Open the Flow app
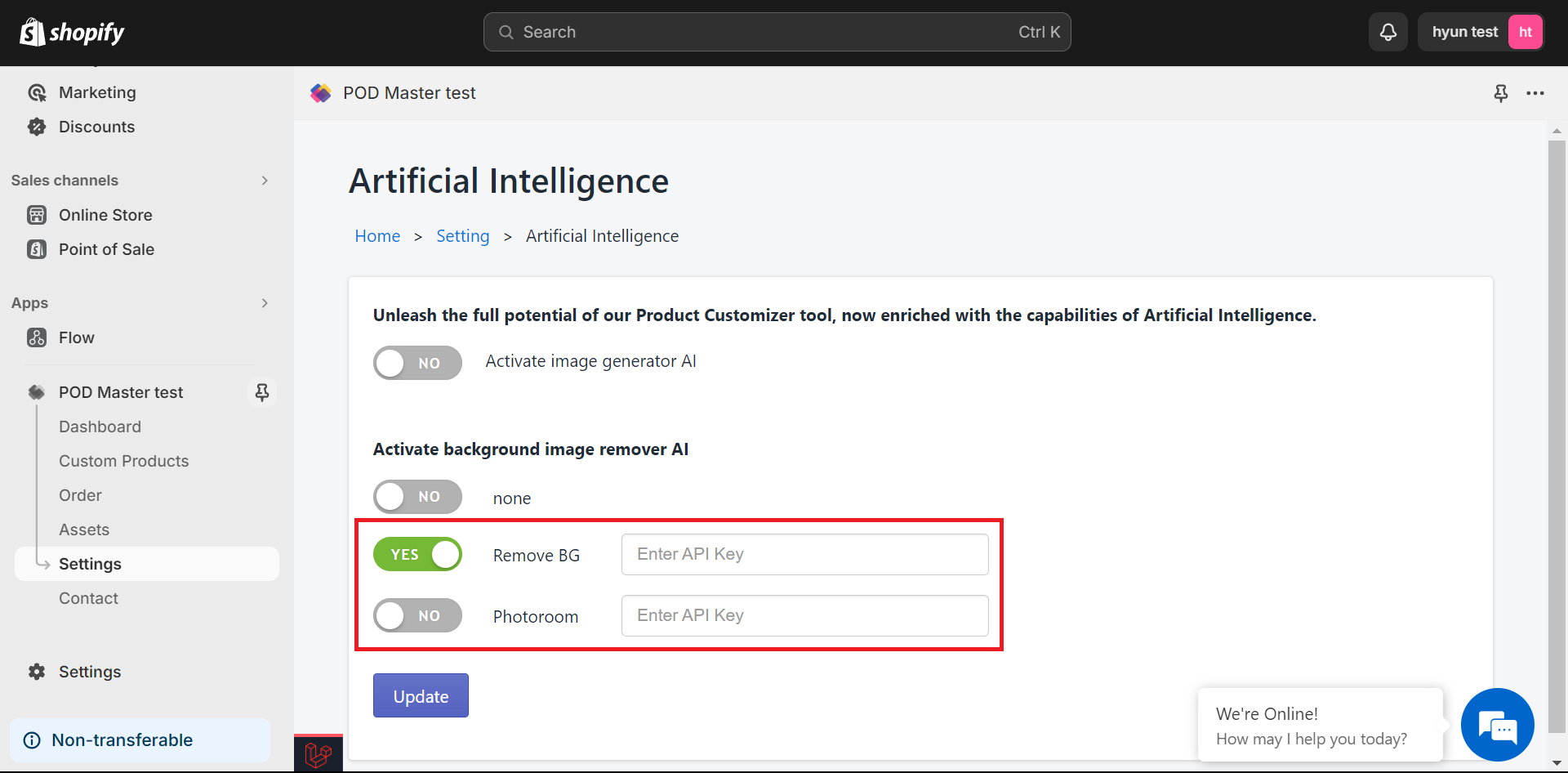The height and width of the screenshot is (773, 1568). pyautogui.click(x=76, y=337)
